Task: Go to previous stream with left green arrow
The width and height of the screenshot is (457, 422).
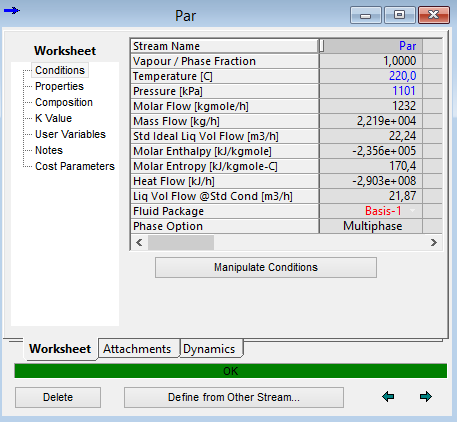Action: pyautogui.click(x=388, y=397)
